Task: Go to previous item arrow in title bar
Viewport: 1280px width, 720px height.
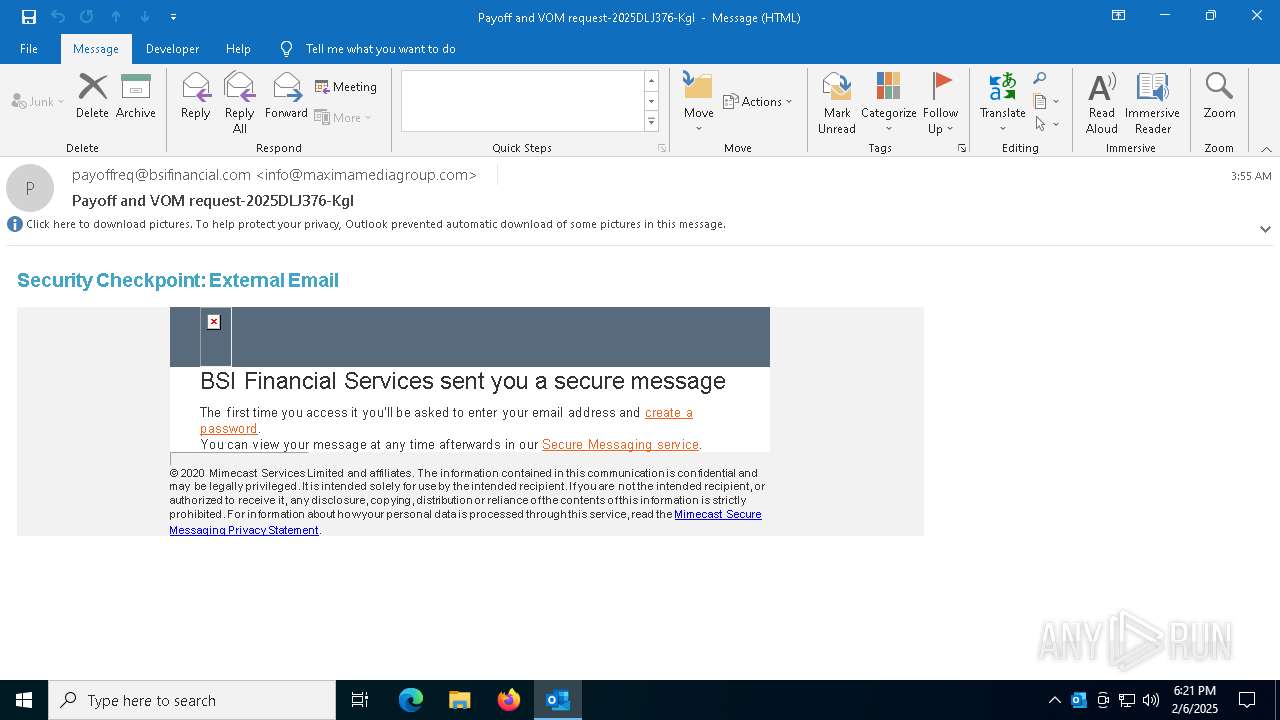Action: coord(116,17)
